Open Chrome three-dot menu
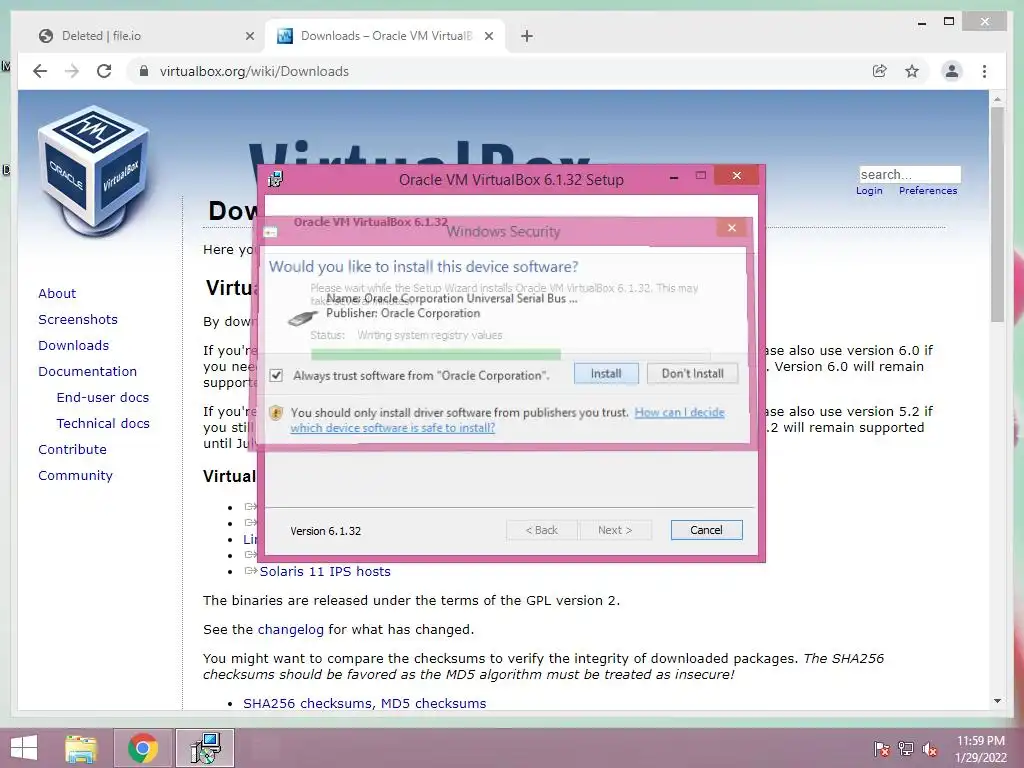The width and height of the screenshot is (1024, 768). 984,71
